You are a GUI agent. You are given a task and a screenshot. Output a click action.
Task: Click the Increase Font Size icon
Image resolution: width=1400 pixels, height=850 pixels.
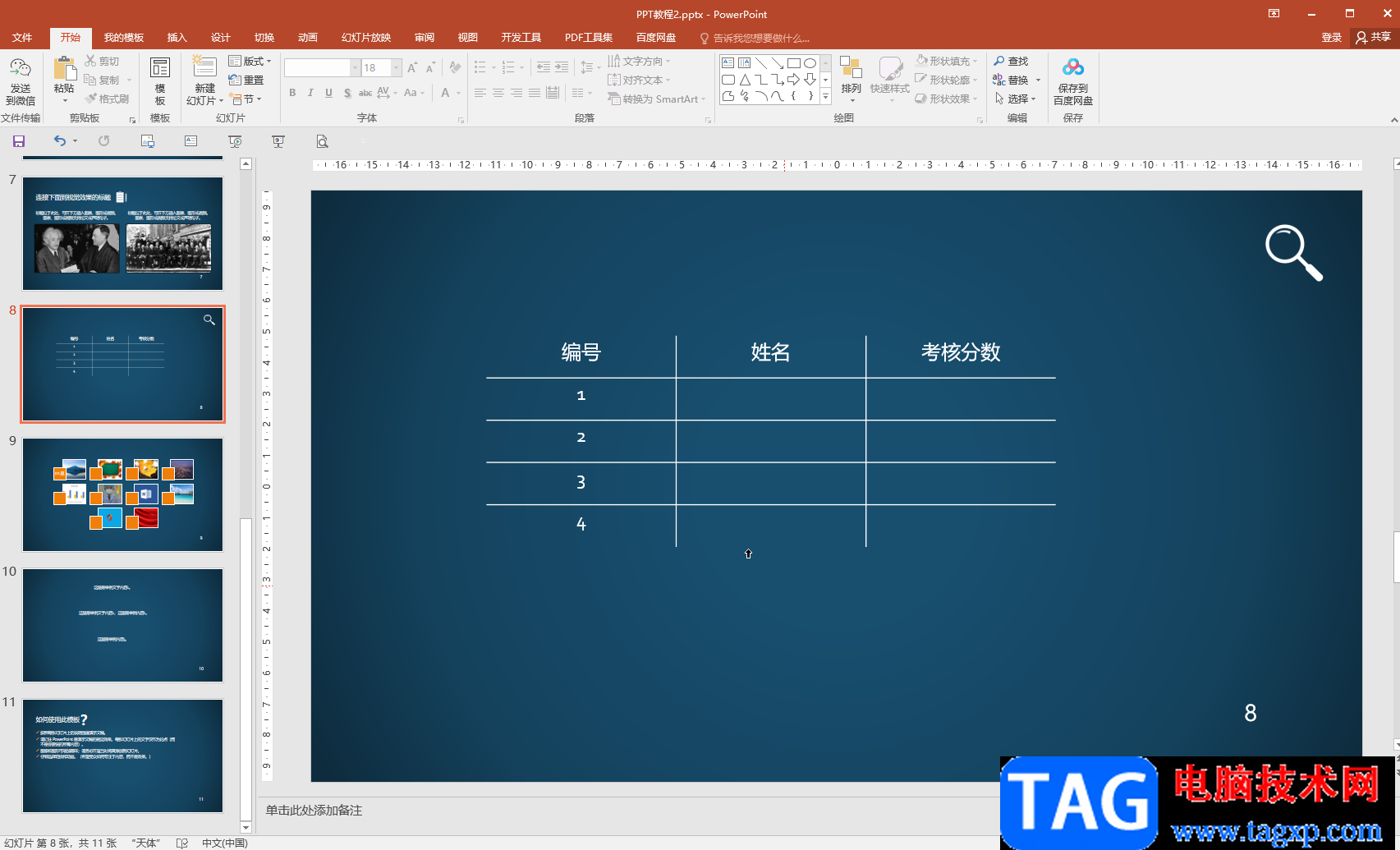[x=412, y=67]
